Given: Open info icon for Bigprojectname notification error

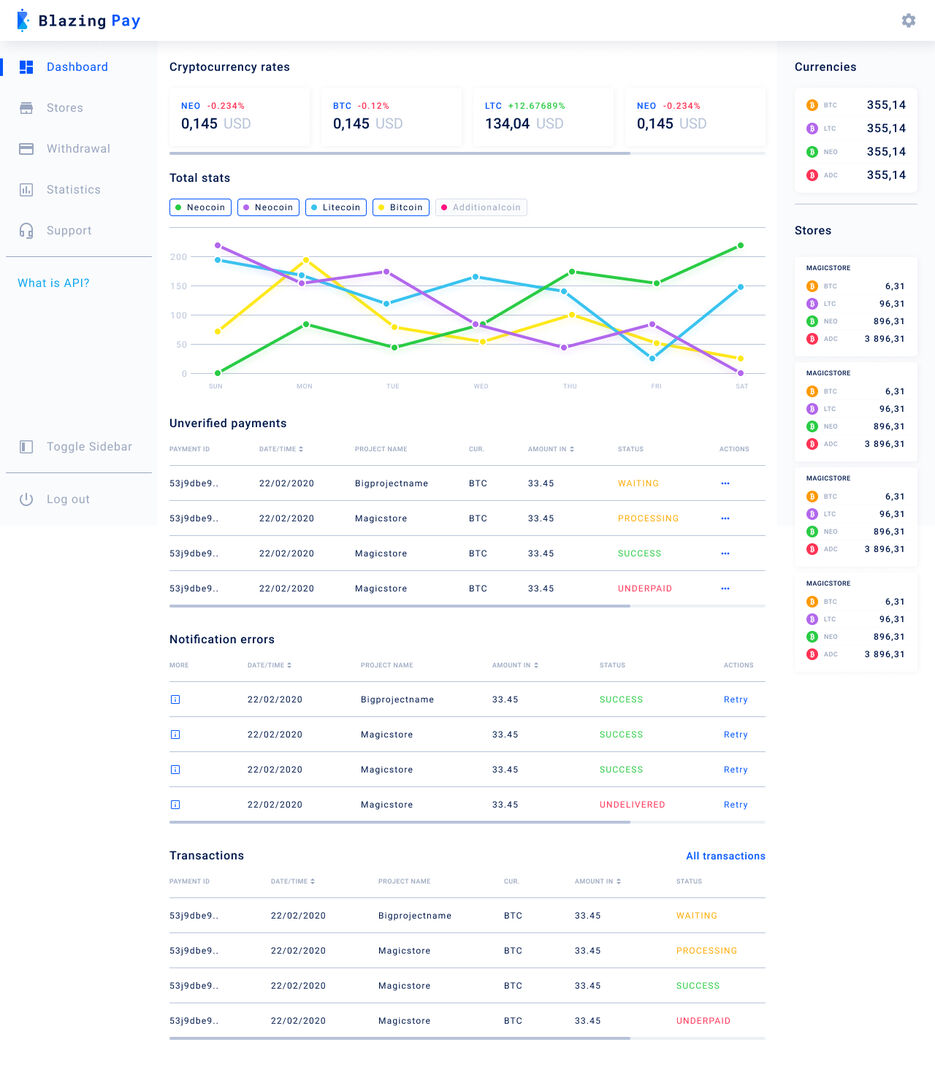Looking at the screenshot, I should 175,700.
